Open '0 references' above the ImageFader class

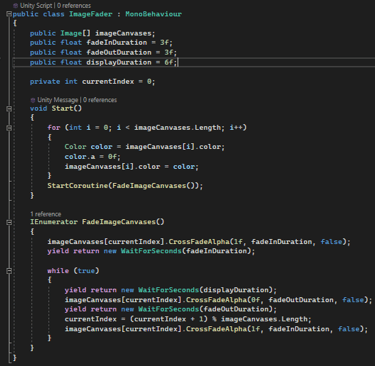[x=74, y=6]
